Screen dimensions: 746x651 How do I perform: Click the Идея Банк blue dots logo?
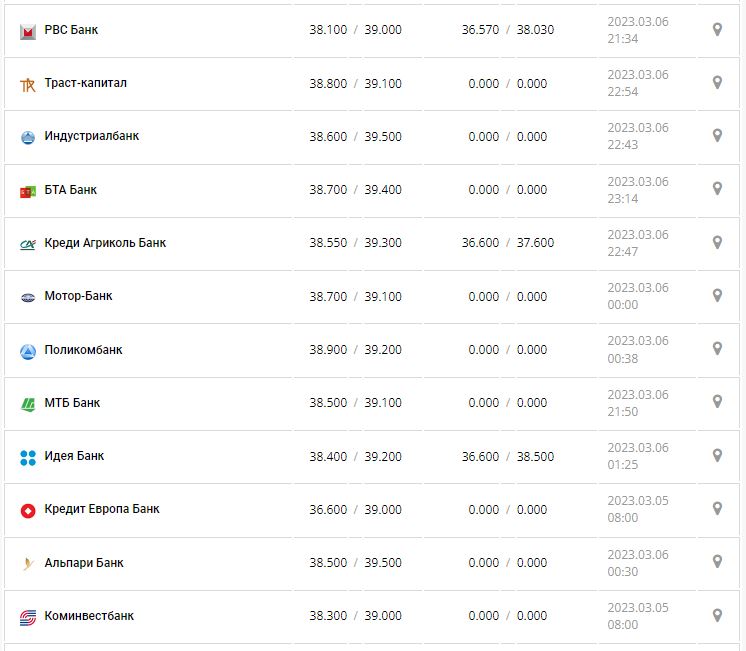[28, 457]
